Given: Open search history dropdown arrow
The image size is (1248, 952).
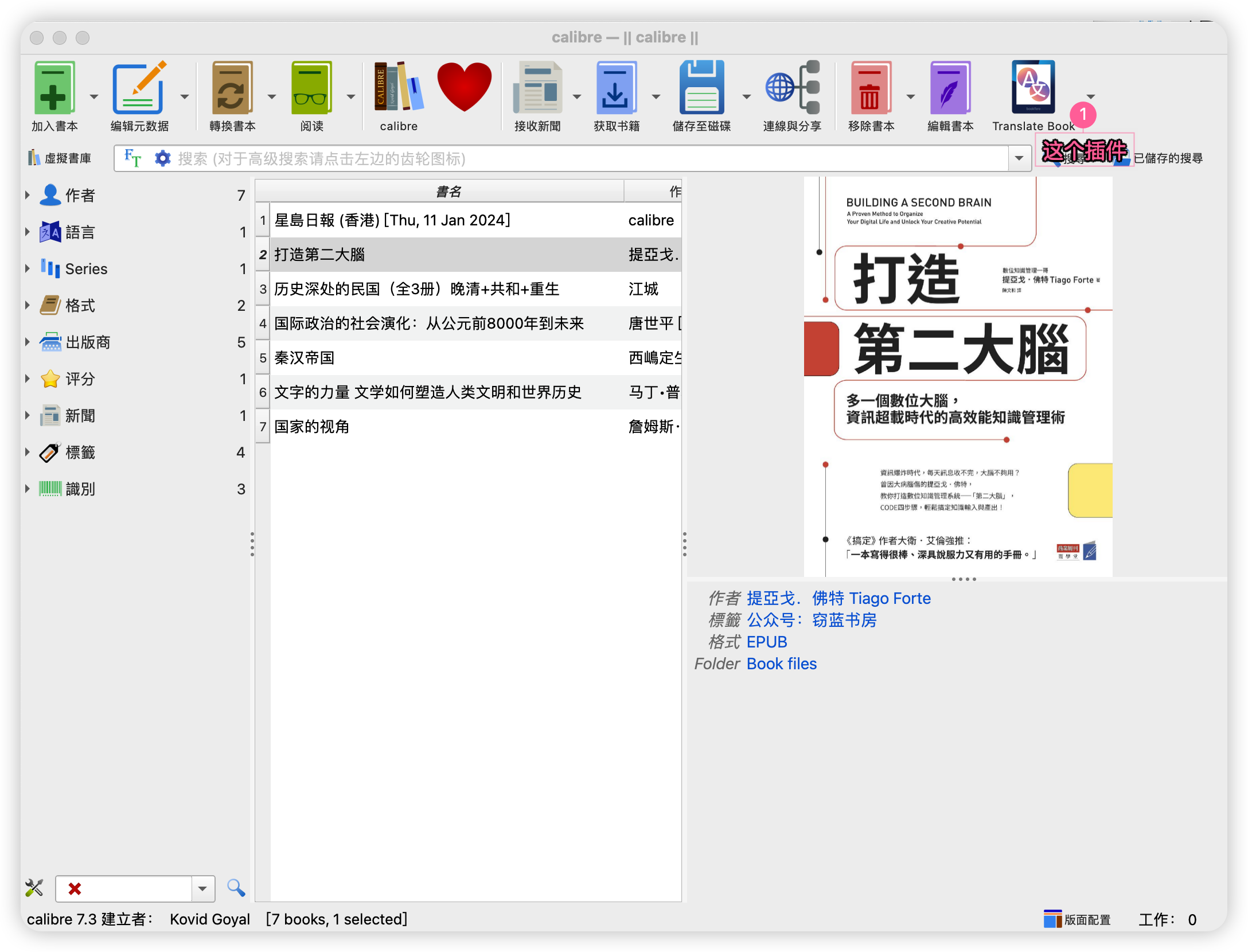Looking at the screenshot, I should pos(1019,158).
